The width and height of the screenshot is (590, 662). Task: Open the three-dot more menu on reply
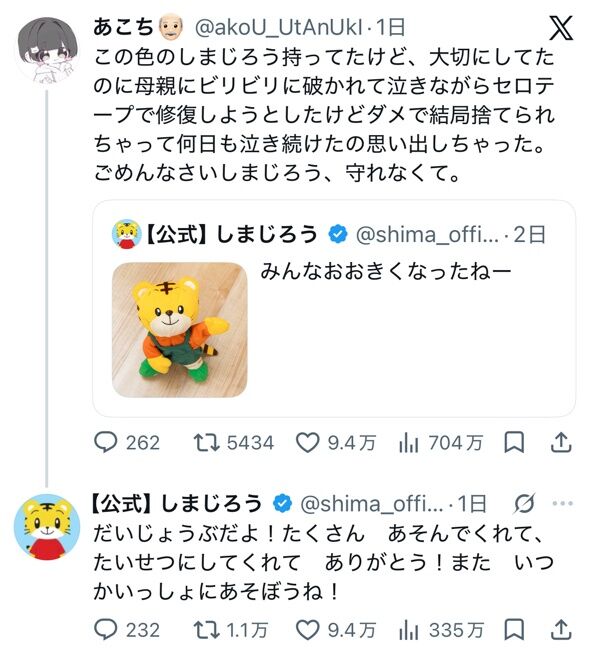pos(563,503)
